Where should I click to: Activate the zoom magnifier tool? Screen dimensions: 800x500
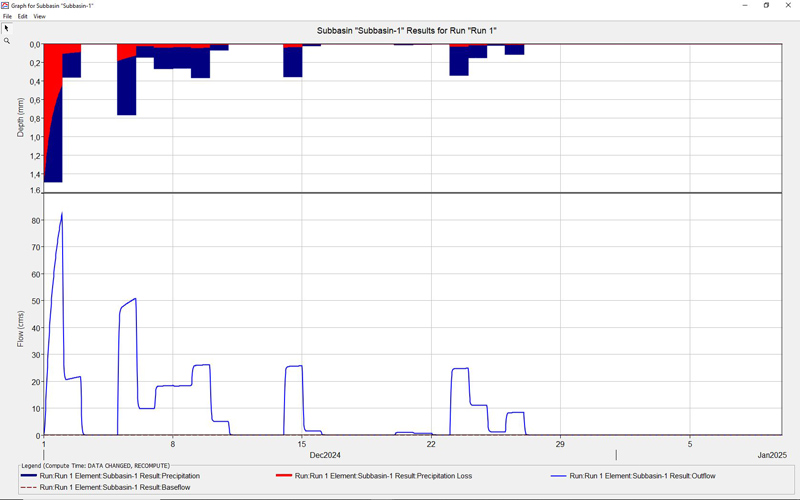[6, 41]
